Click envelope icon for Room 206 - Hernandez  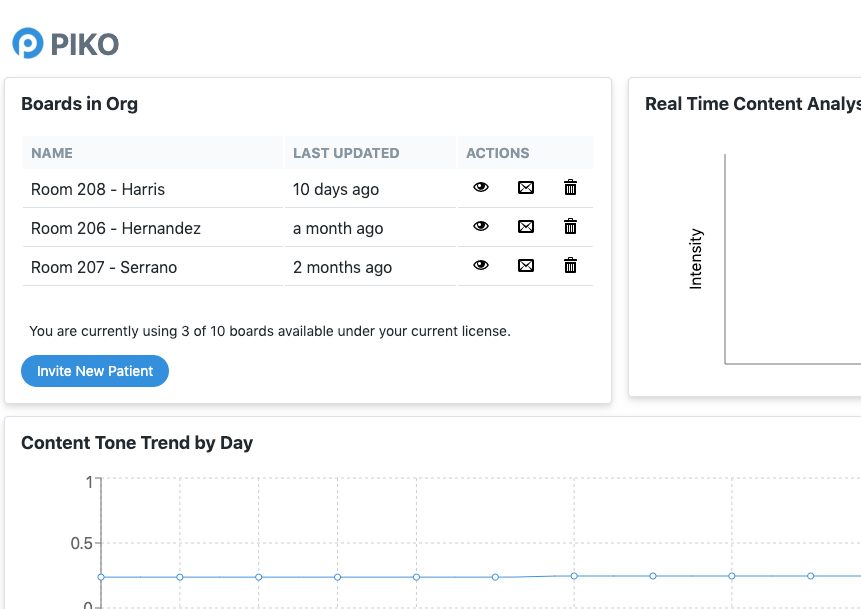coord(526,226)
